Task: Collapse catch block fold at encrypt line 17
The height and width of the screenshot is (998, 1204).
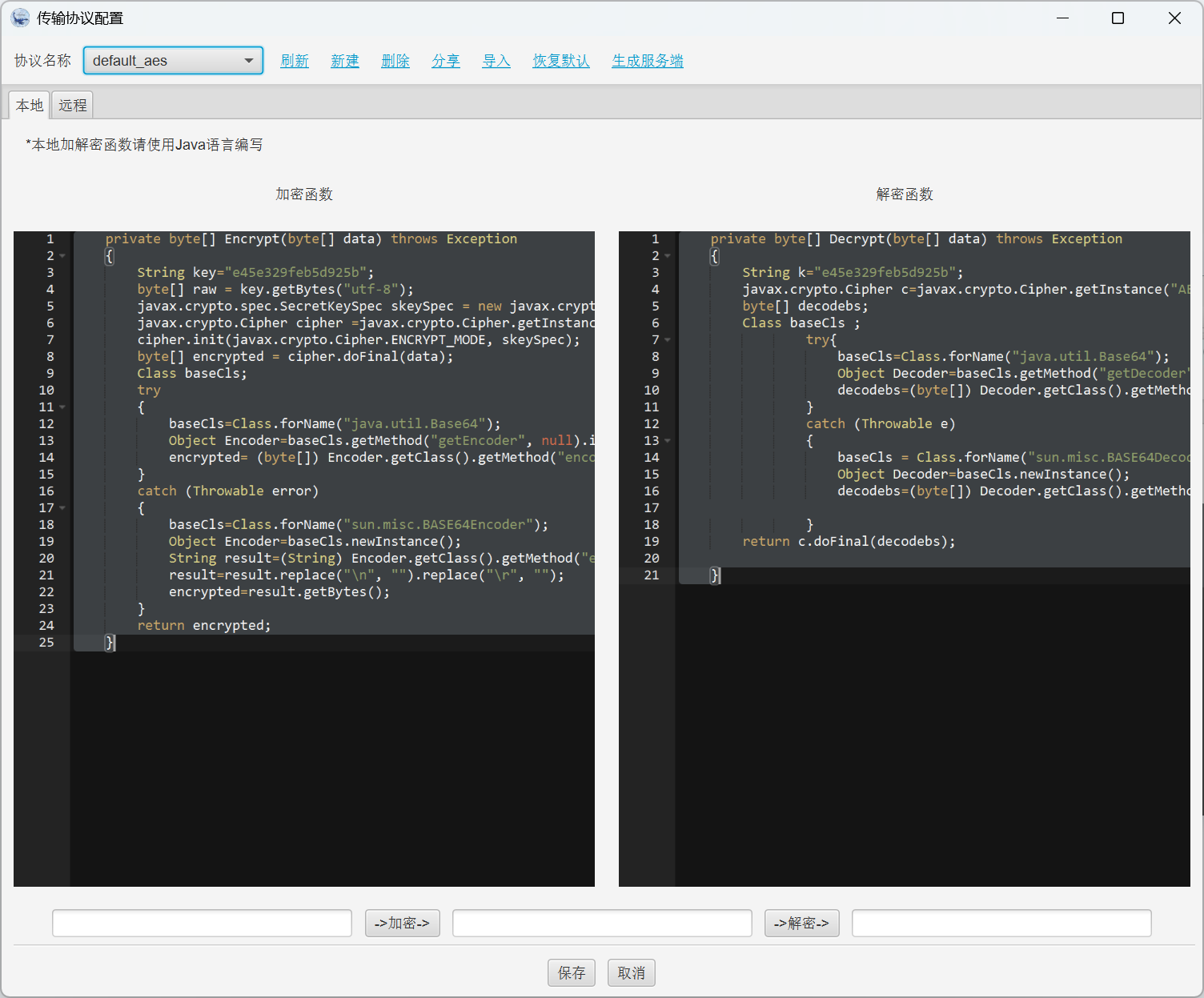Action: [62, 508]
